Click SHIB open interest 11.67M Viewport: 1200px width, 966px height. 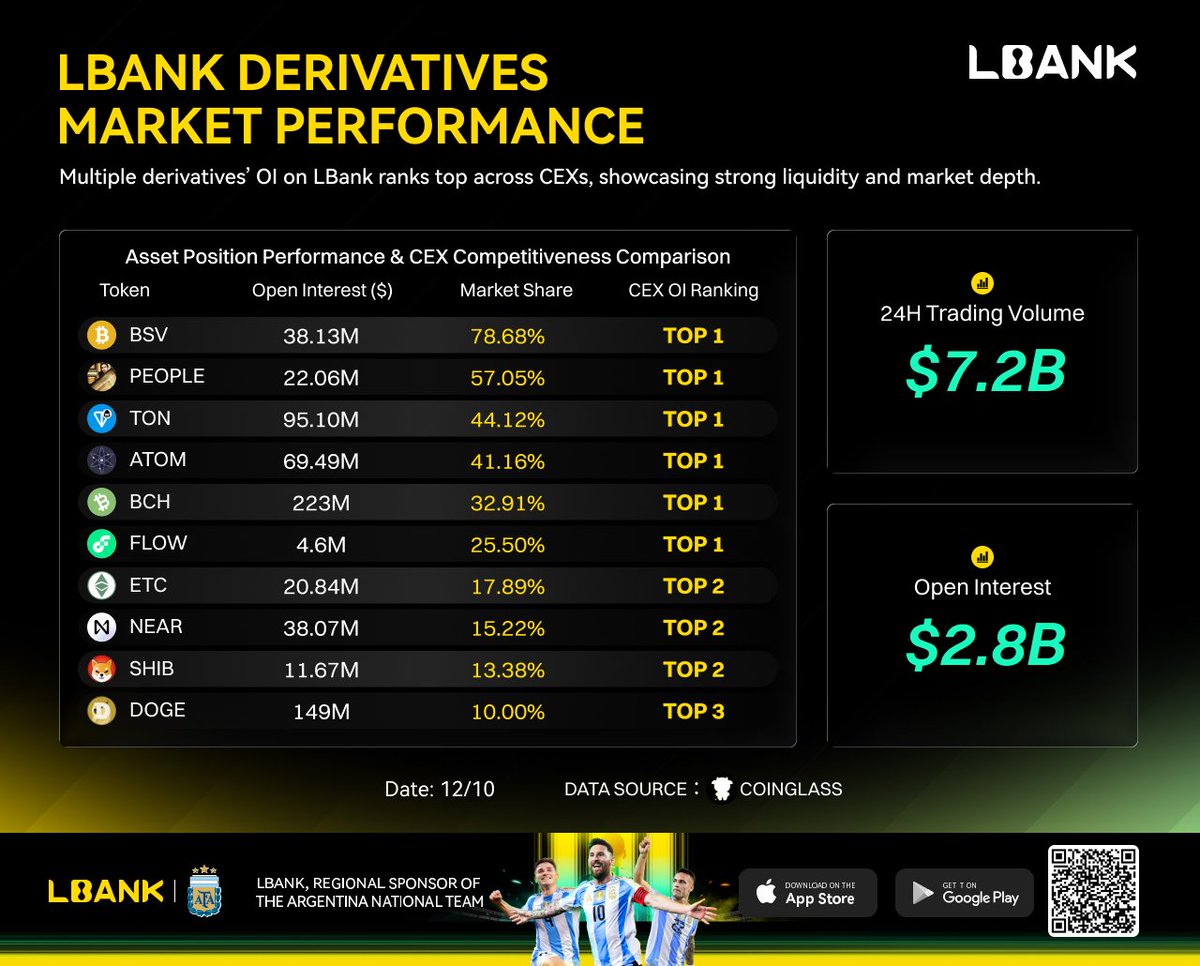[321, 670]
